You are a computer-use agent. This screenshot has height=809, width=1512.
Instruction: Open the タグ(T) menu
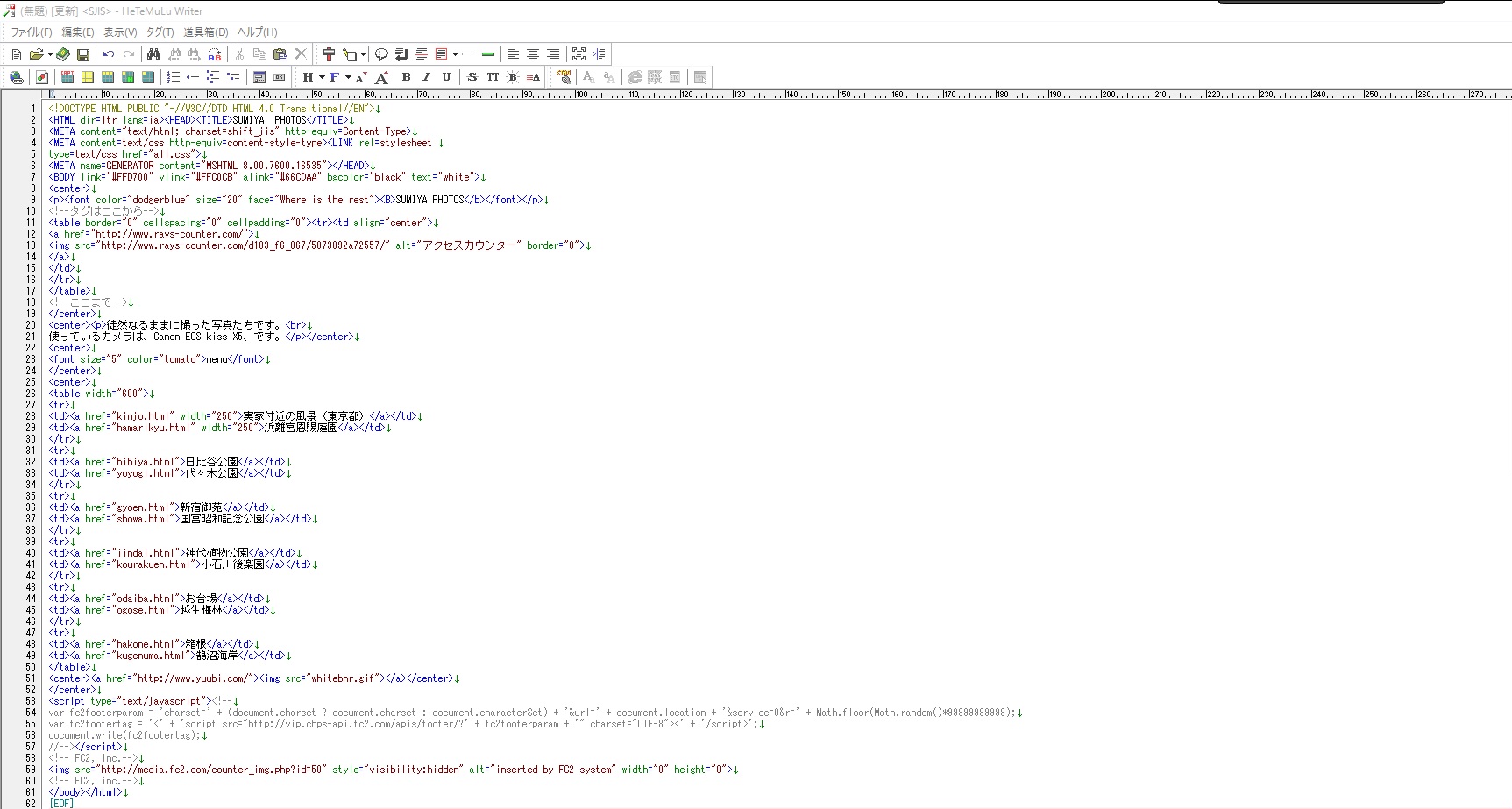[160, 32]
